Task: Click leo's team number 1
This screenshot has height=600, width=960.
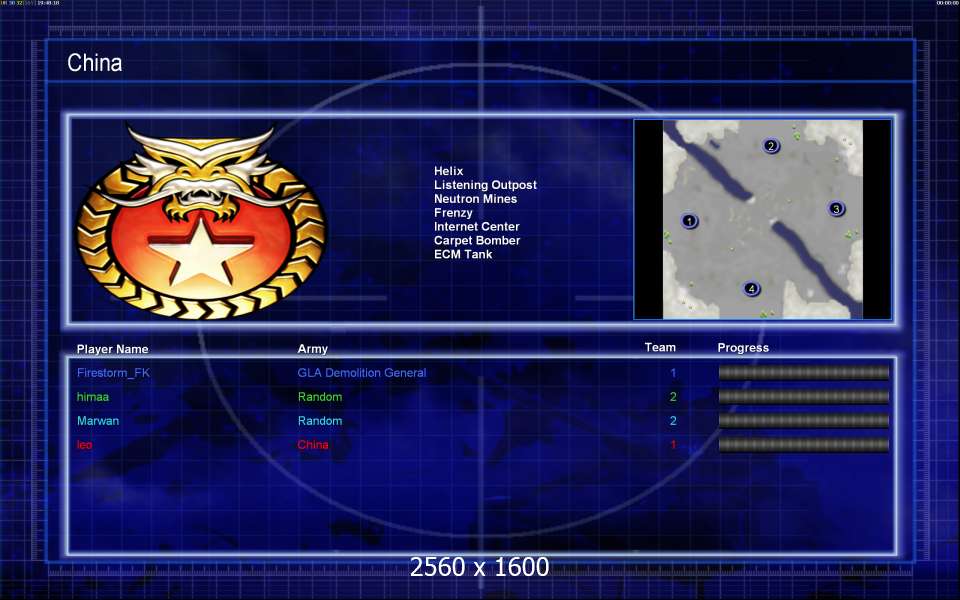Action: (x=673, y=444)
